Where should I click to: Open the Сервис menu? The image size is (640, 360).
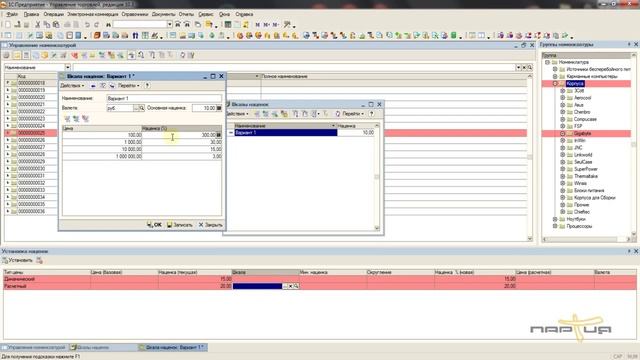[206, 14]
